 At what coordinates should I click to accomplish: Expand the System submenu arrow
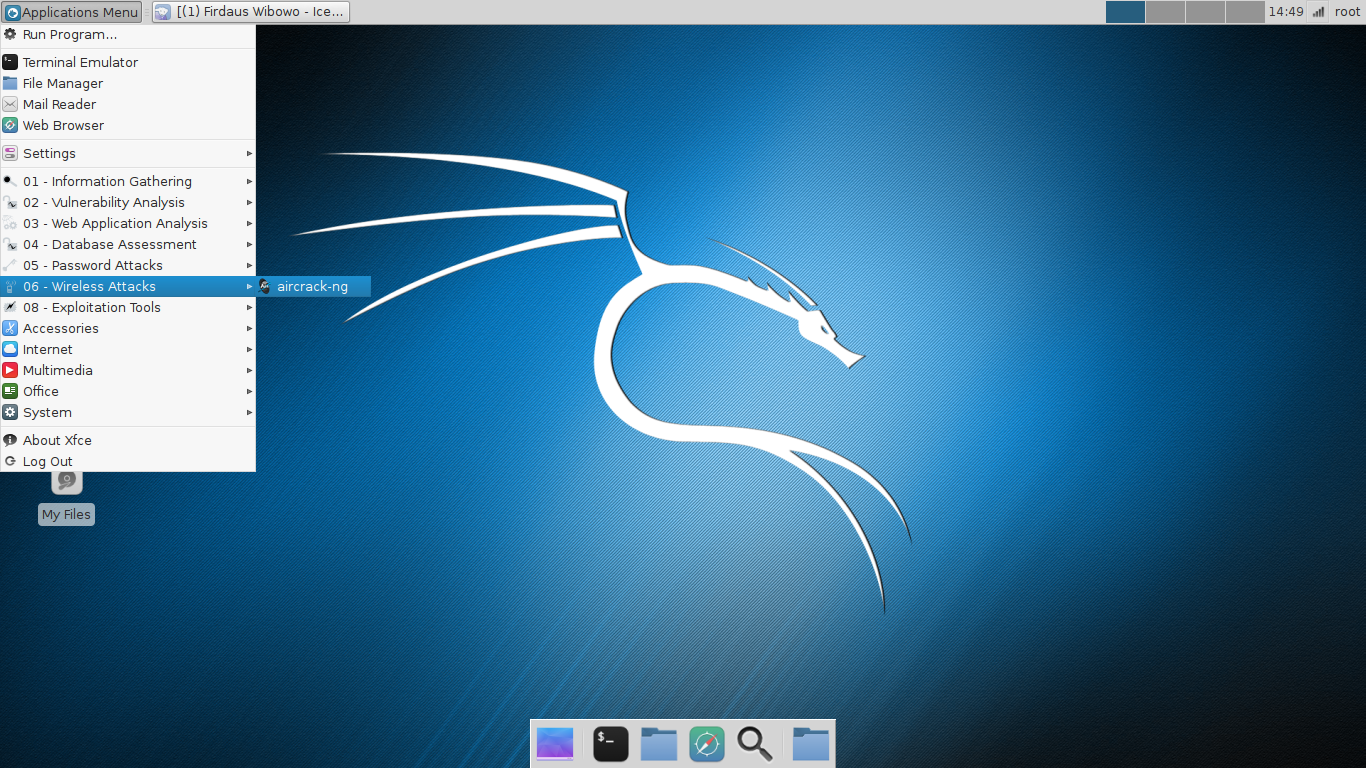click(x=249, y=412)
